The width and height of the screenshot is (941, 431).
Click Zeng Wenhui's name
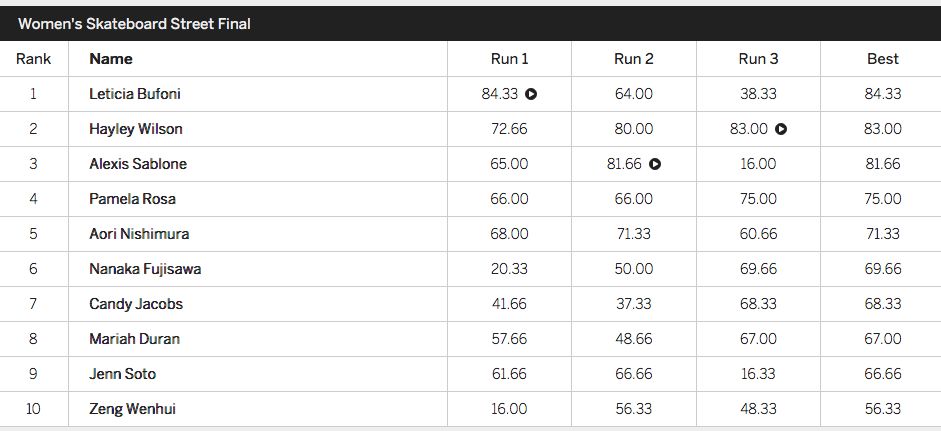tap(133, 409)
